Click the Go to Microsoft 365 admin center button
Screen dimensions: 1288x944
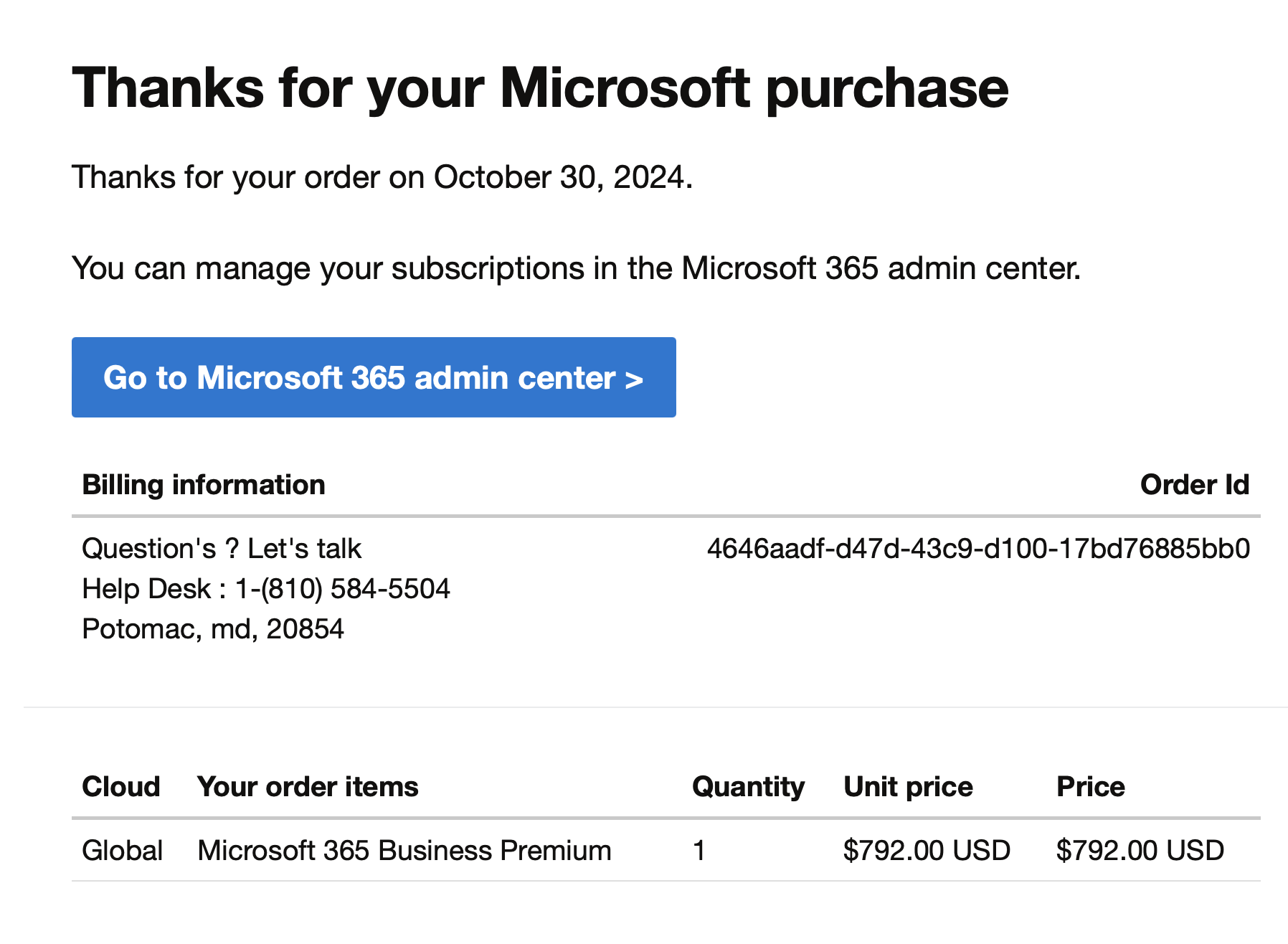coord(373,377)
